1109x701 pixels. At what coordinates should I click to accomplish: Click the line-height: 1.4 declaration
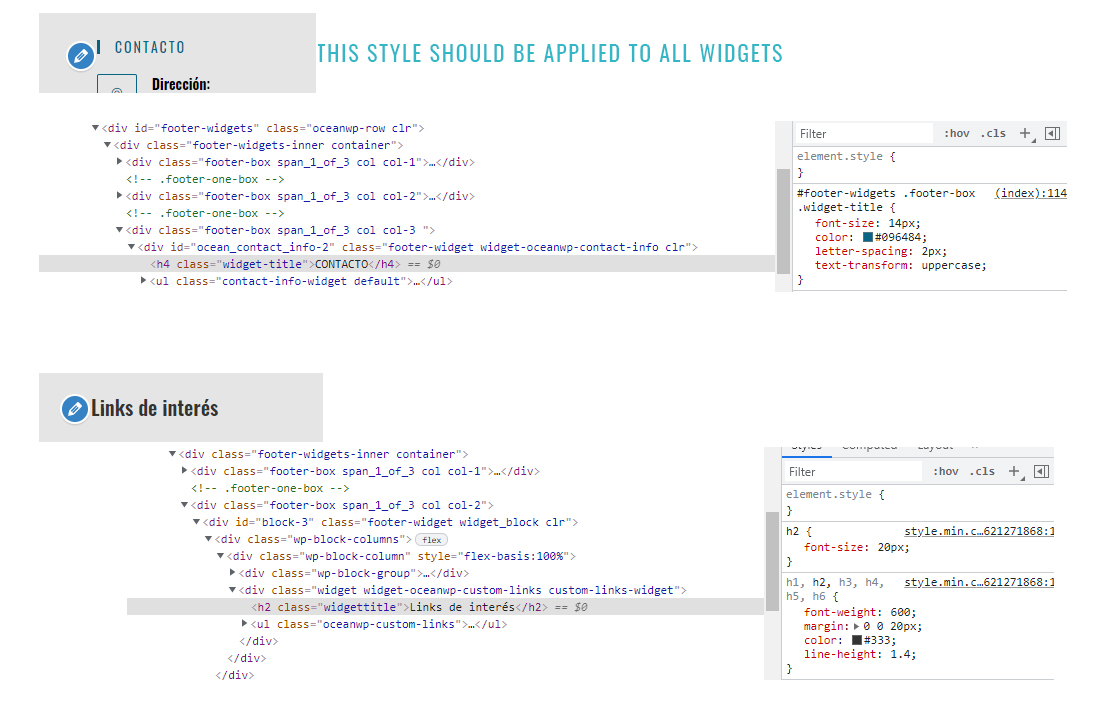[x=859, y=655]
